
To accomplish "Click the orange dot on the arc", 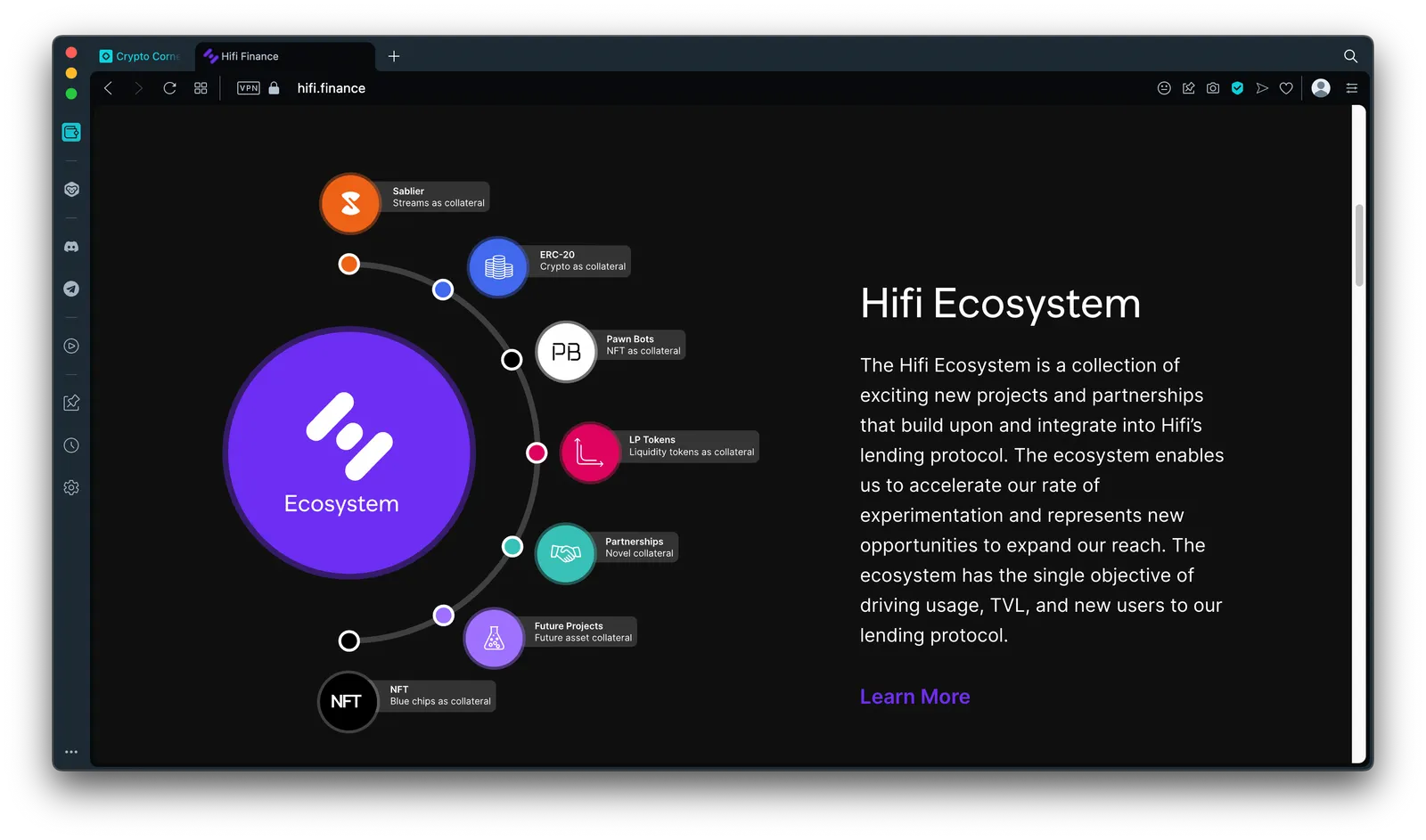I will click(x=349, y=264).
